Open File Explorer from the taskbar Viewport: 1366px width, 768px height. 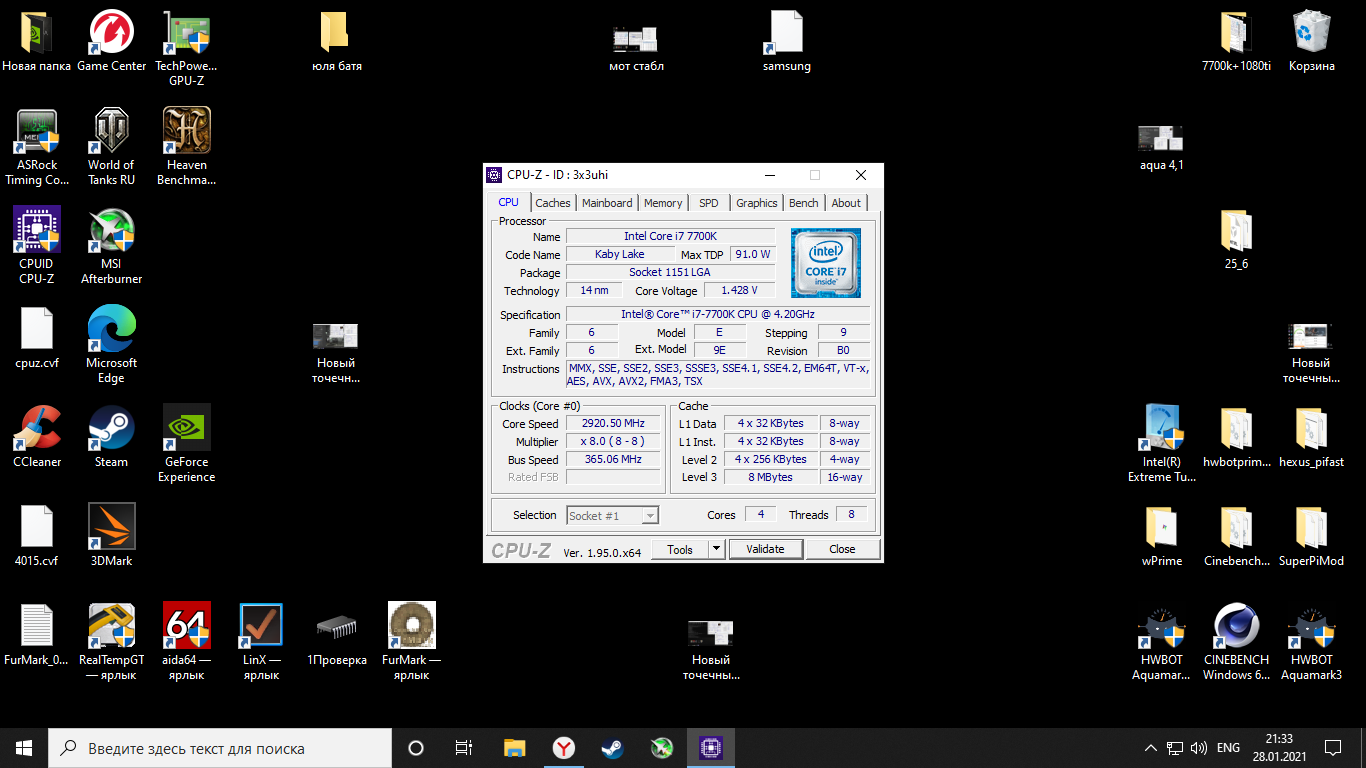tap(514, 748)
